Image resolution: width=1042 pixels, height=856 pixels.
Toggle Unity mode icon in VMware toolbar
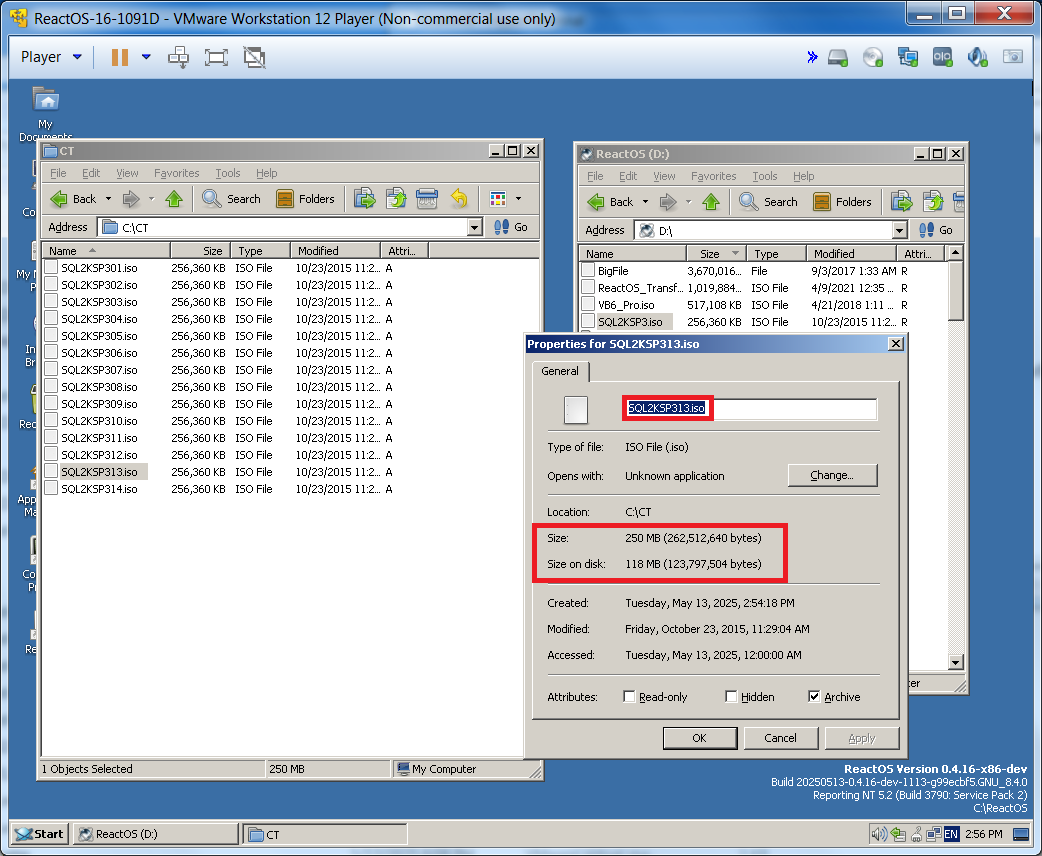[x=254, y=57]
